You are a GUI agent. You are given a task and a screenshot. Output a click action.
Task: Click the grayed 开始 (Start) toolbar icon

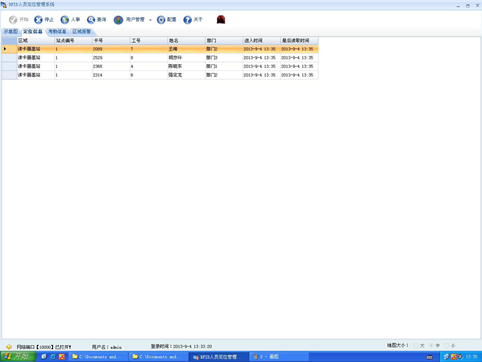13,20
